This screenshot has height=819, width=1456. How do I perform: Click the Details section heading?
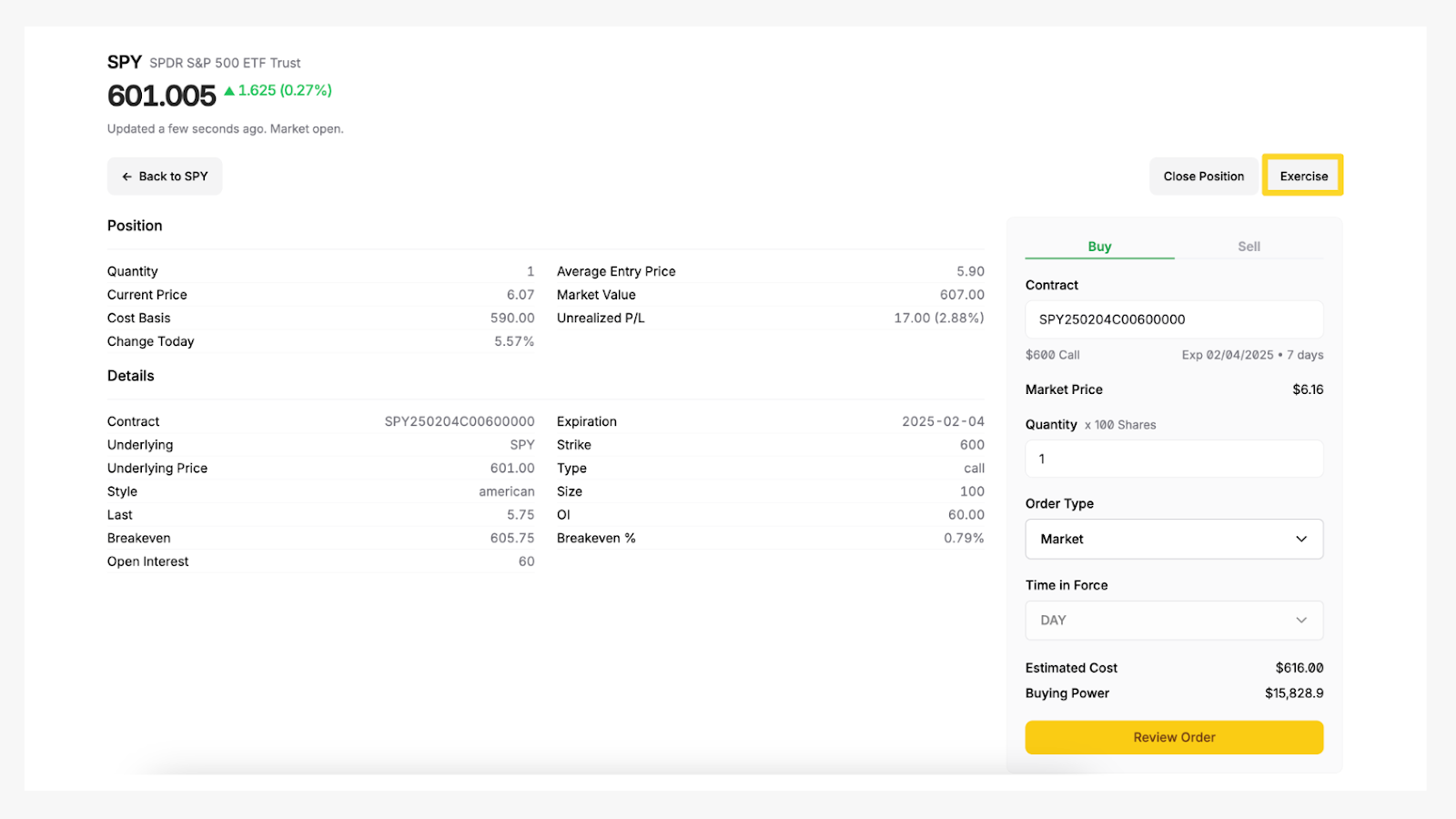[x=131, y=376]
